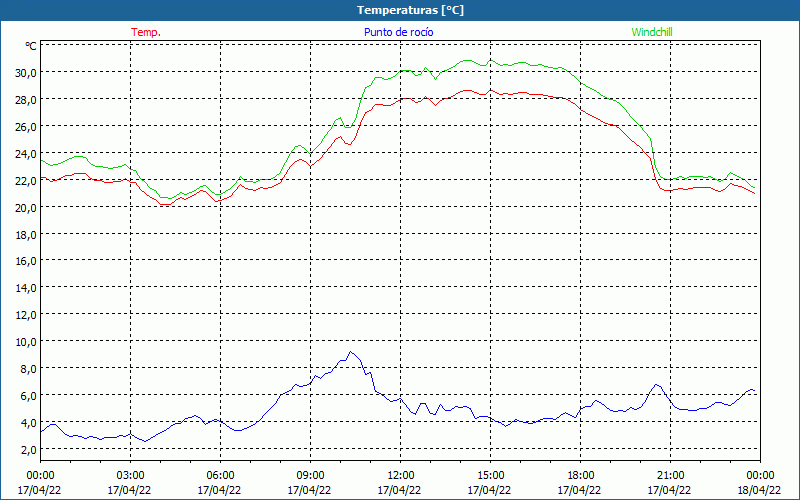Click the "06:00" time axis label

pyautogui.click(x=220, y=476)
